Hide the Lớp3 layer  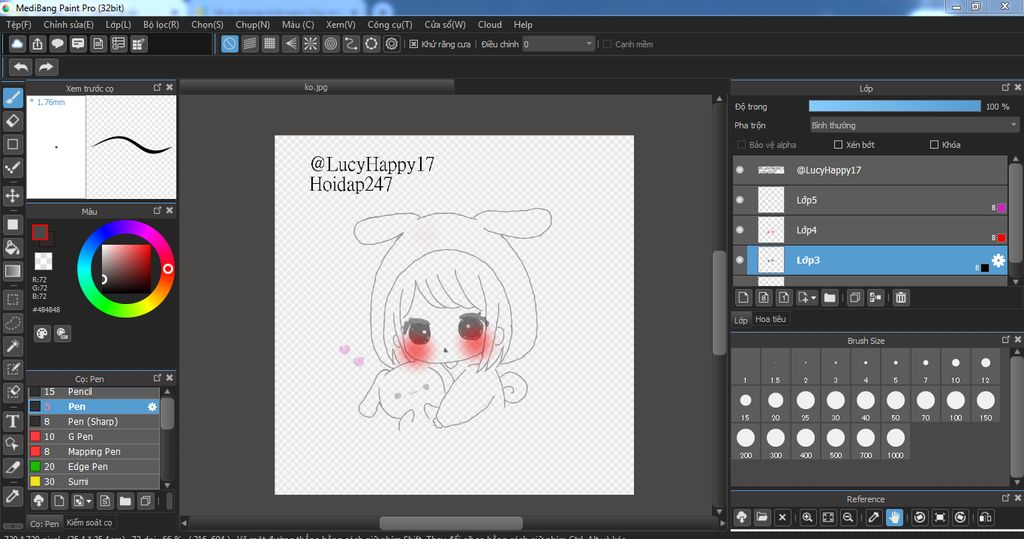tap(740, 260)
